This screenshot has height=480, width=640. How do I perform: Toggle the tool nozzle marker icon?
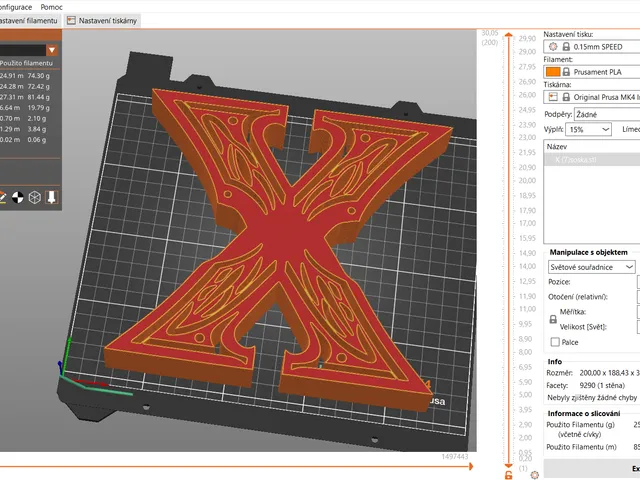coord(51,198)
